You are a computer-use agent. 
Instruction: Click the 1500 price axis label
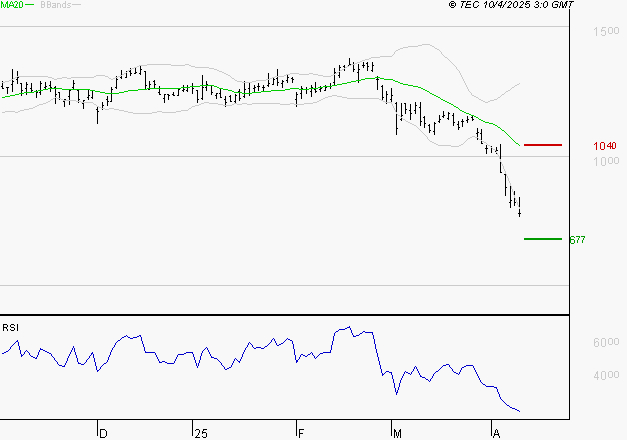click(x=604, y=33)
